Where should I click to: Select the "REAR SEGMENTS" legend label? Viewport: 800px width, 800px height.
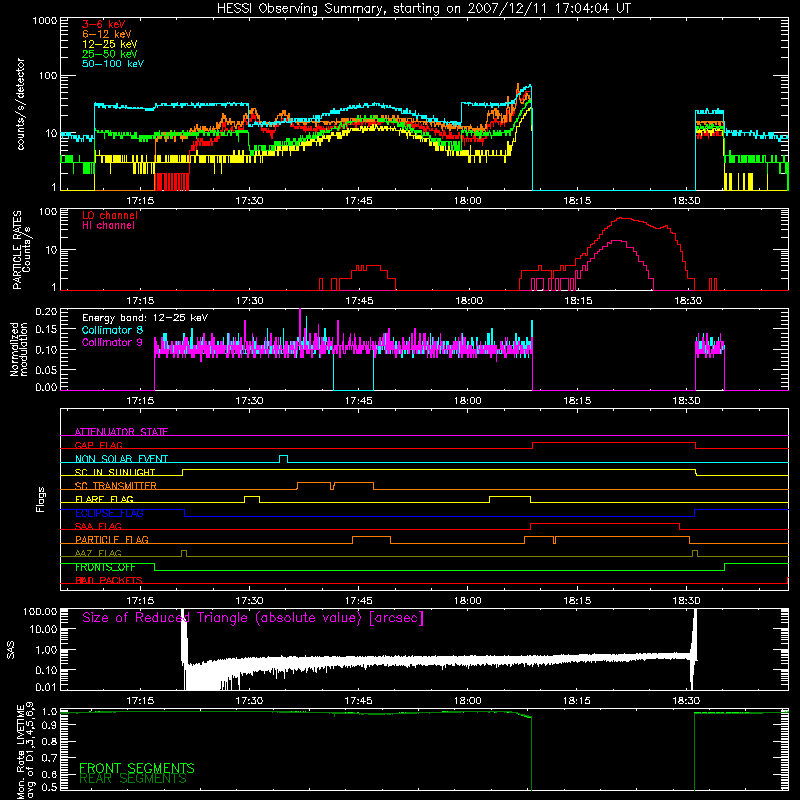[x=133, y=779]
